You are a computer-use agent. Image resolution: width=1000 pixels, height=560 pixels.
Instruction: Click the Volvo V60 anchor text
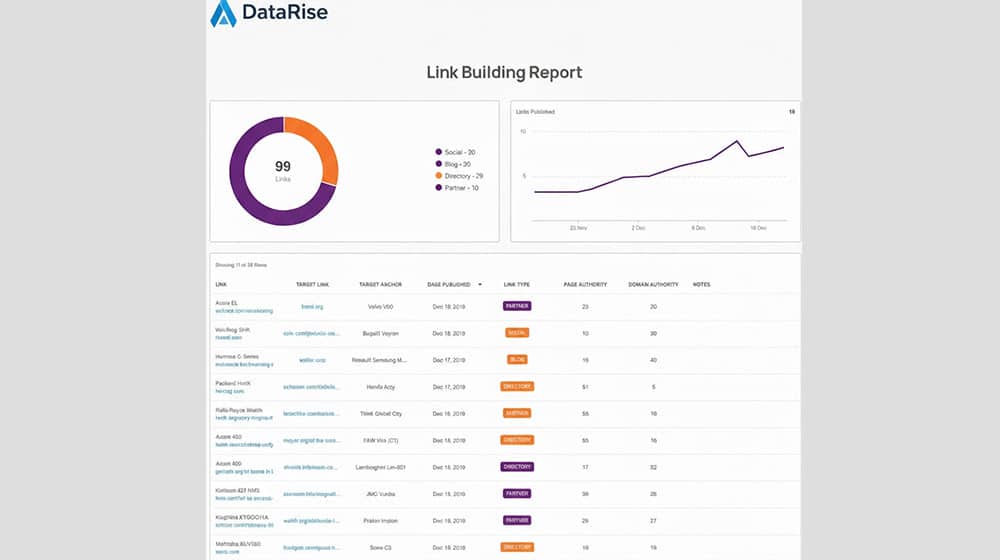(380, 307)
